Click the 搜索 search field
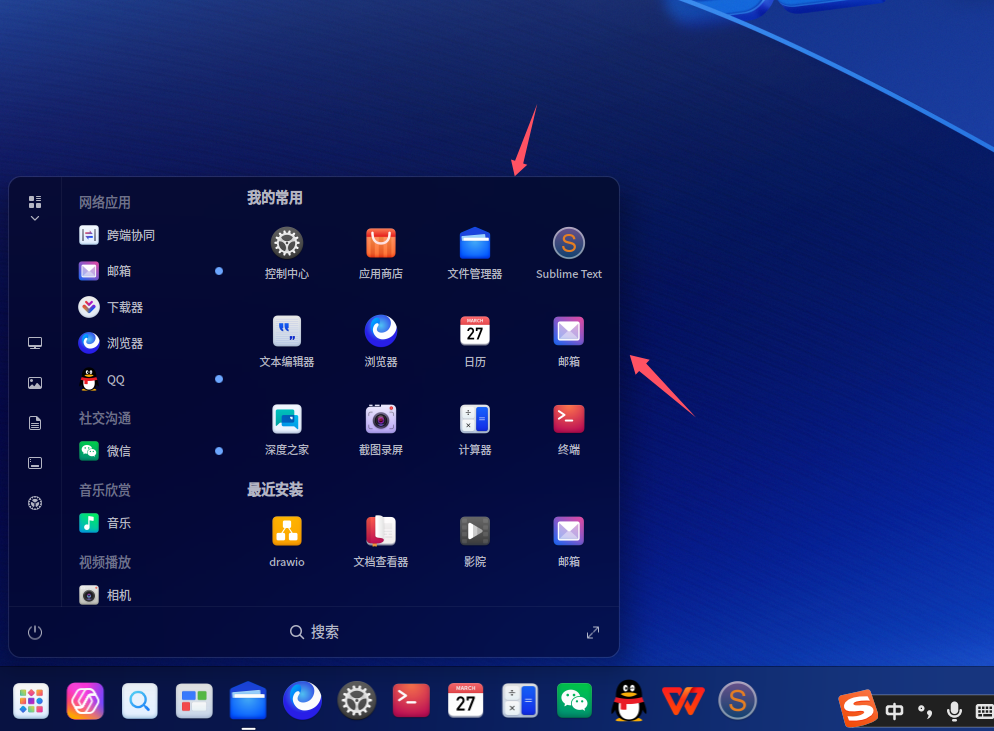 click(x=314, y=632)
